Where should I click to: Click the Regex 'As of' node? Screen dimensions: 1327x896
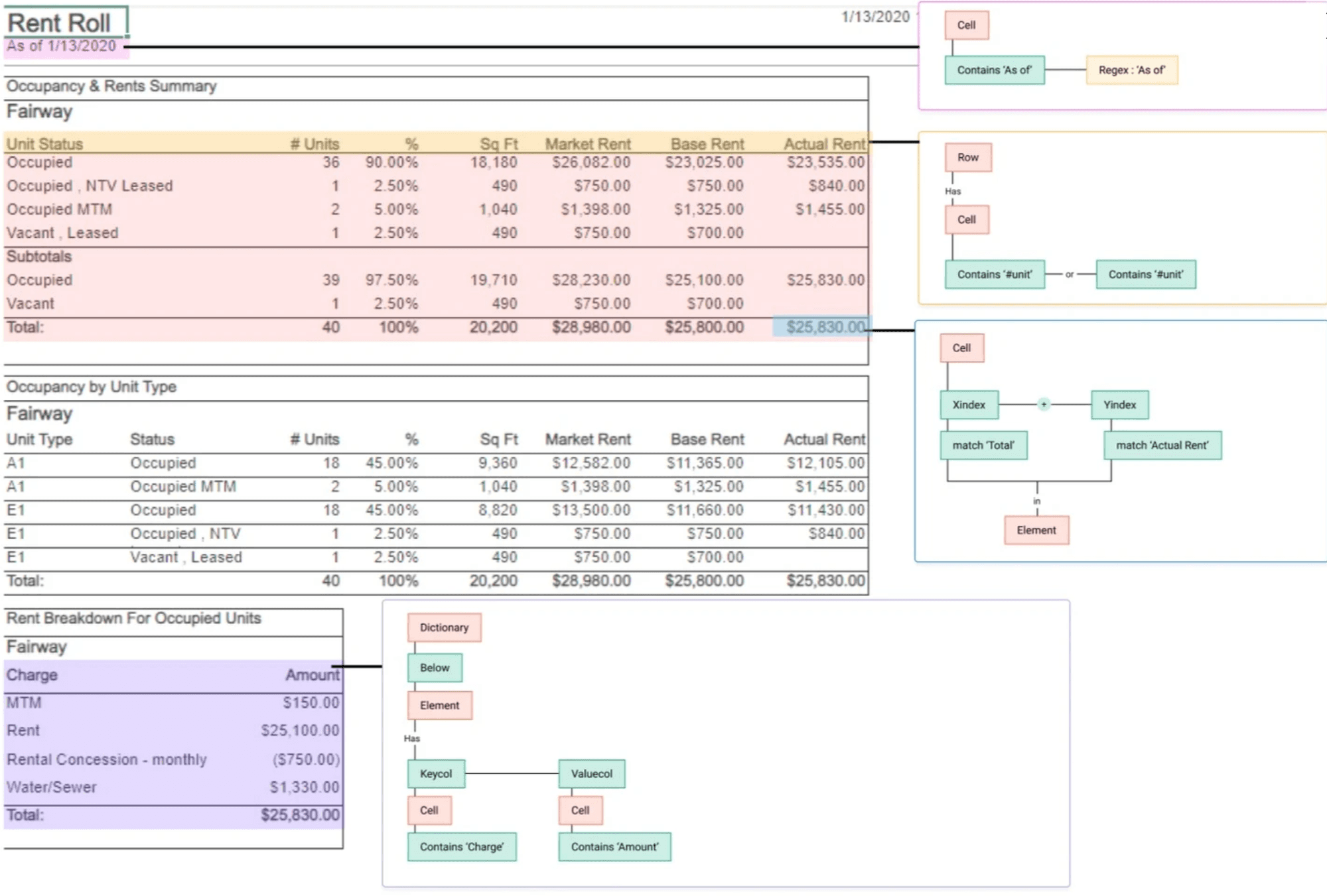1131,70
